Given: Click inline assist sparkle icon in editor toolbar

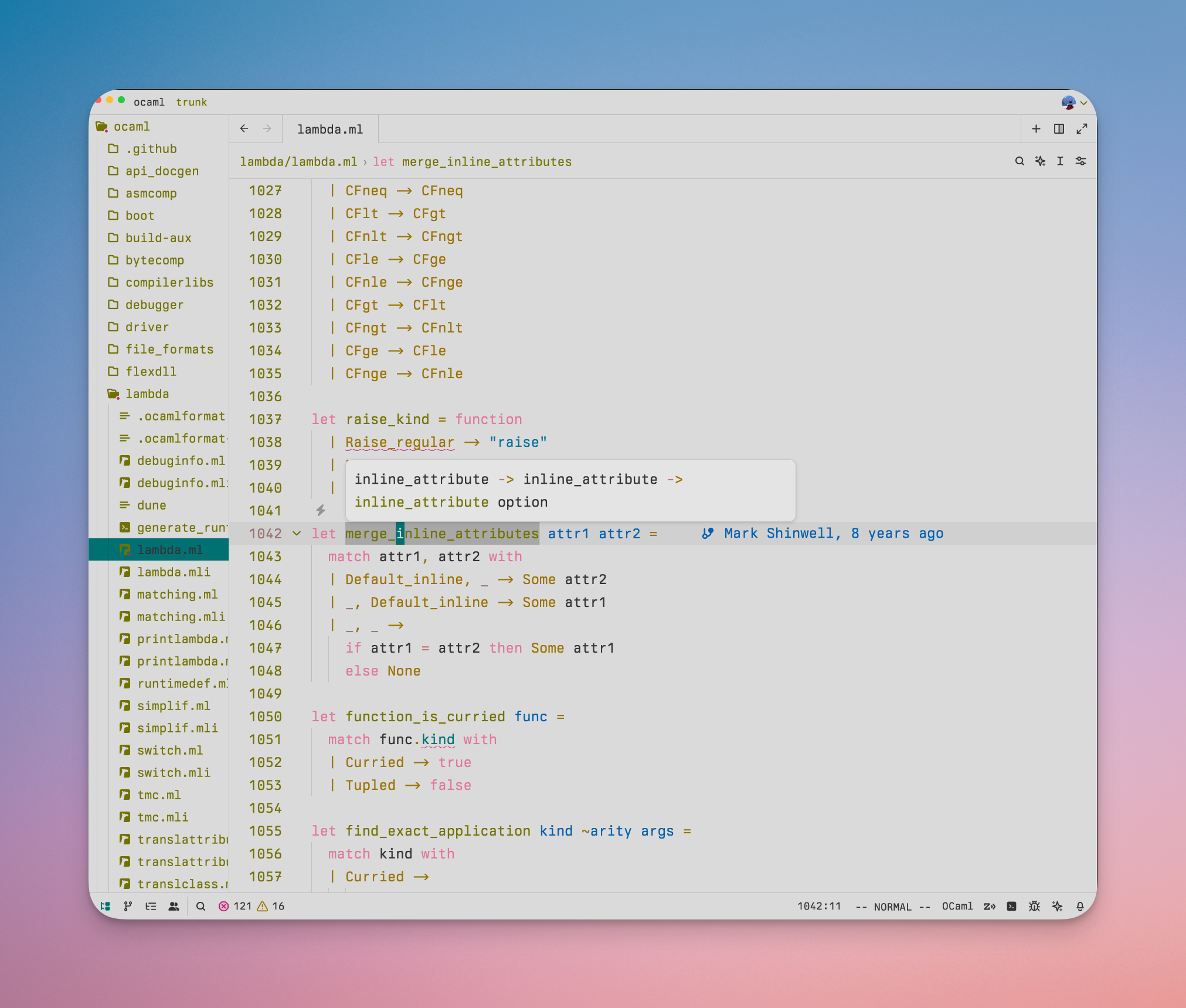Looking at the screenshot, I should coord(1040,161).
